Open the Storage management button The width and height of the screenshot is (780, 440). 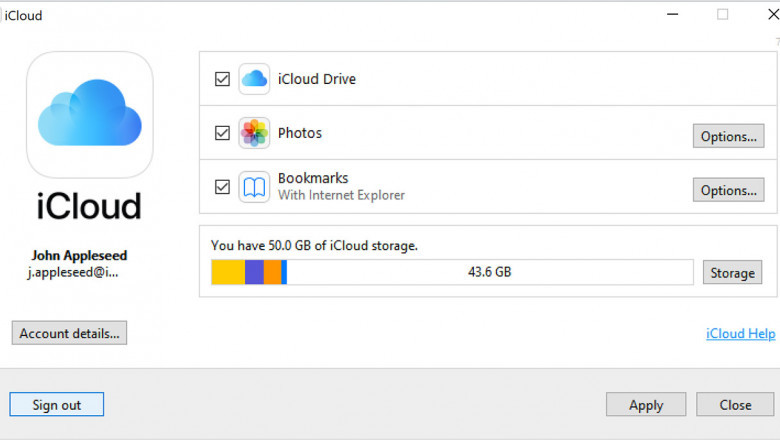[732, 272]
